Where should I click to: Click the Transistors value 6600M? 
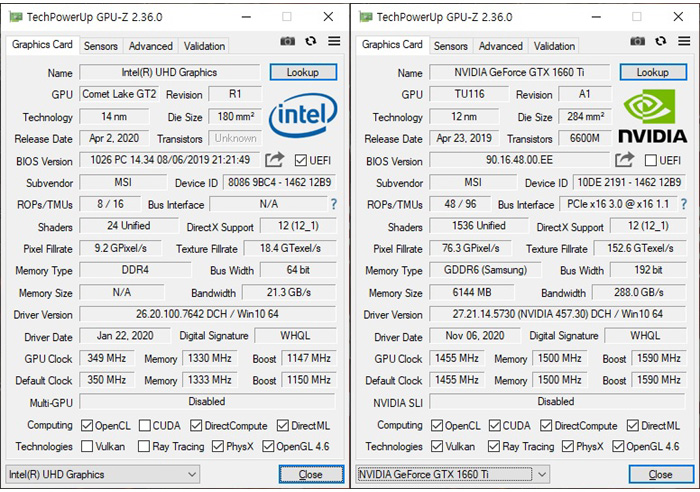pos(585,138)
